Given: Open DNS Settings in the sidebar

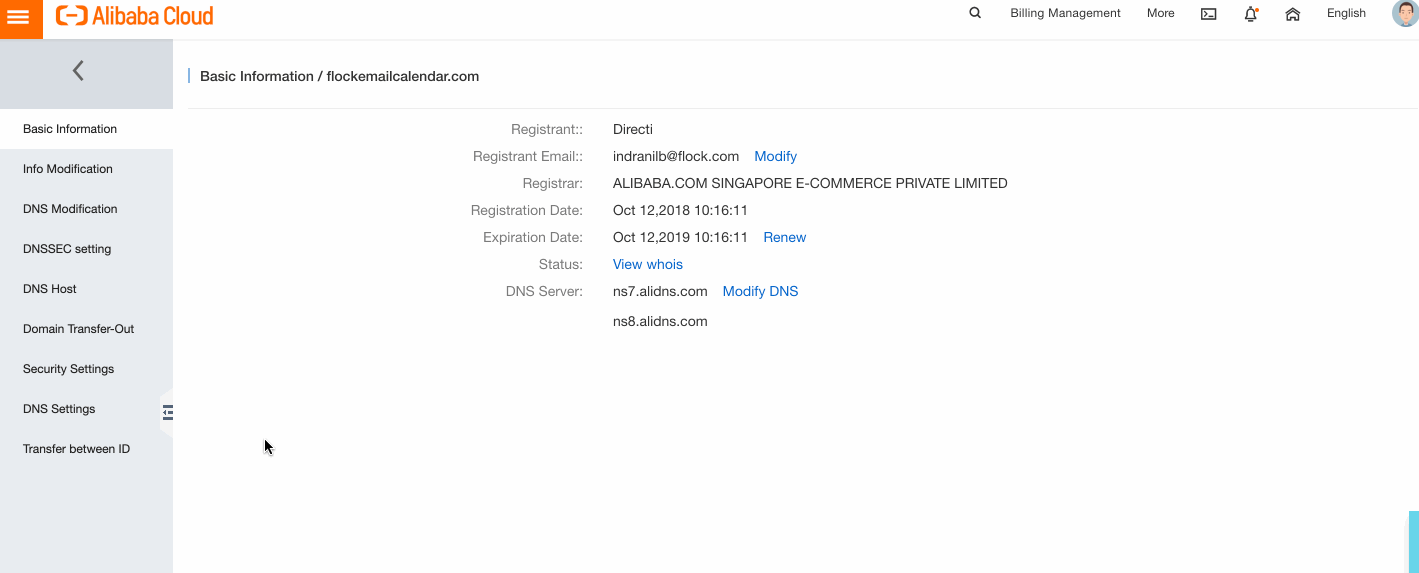Looking at the screenshot, I should click(86, 409).
